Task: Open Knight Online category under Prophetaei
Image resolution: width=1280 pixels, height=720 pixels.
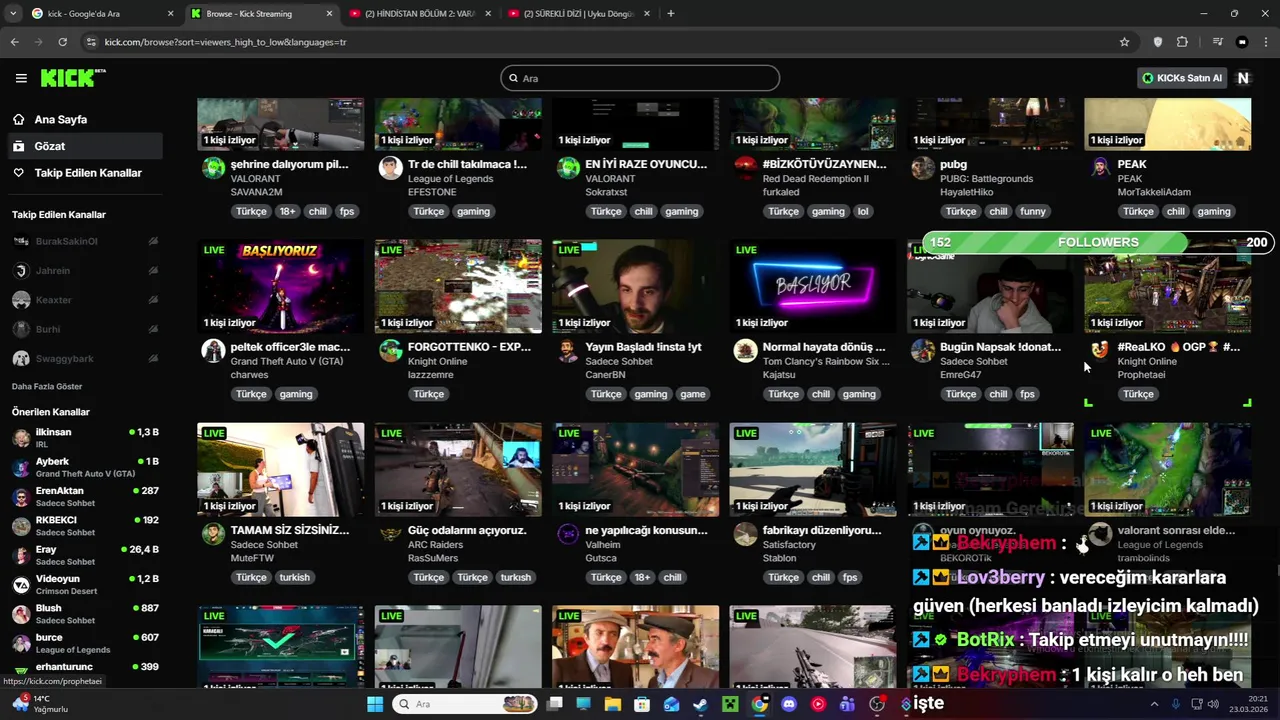Action: [x=1147, y=361]
